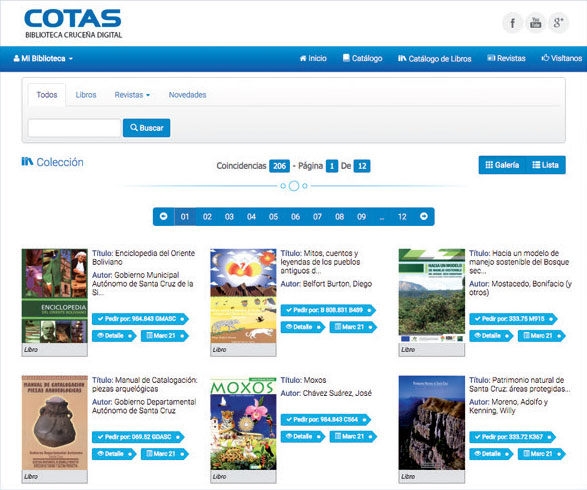Open Marc 21 for Moxos book
This screenshot has height=490, width=587.
click(353, 436)
